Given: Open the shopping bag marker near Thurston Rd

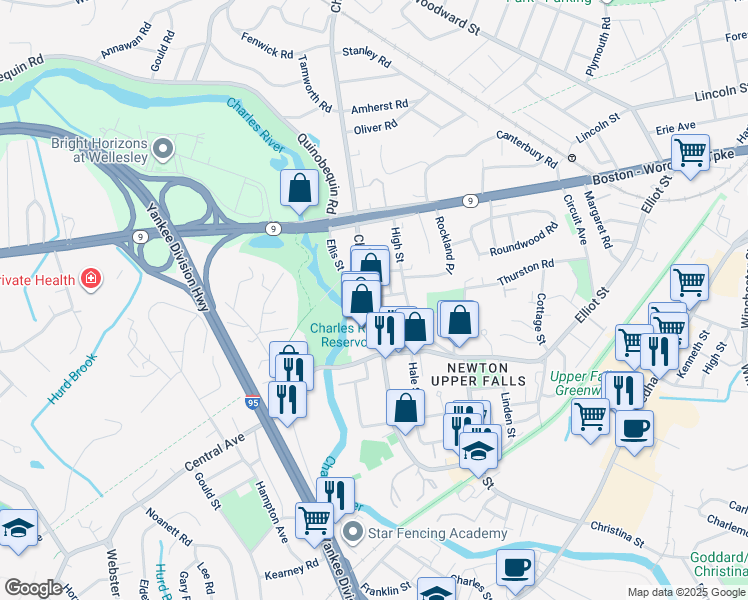Looking at the screenshot, I should coord(459,320).
